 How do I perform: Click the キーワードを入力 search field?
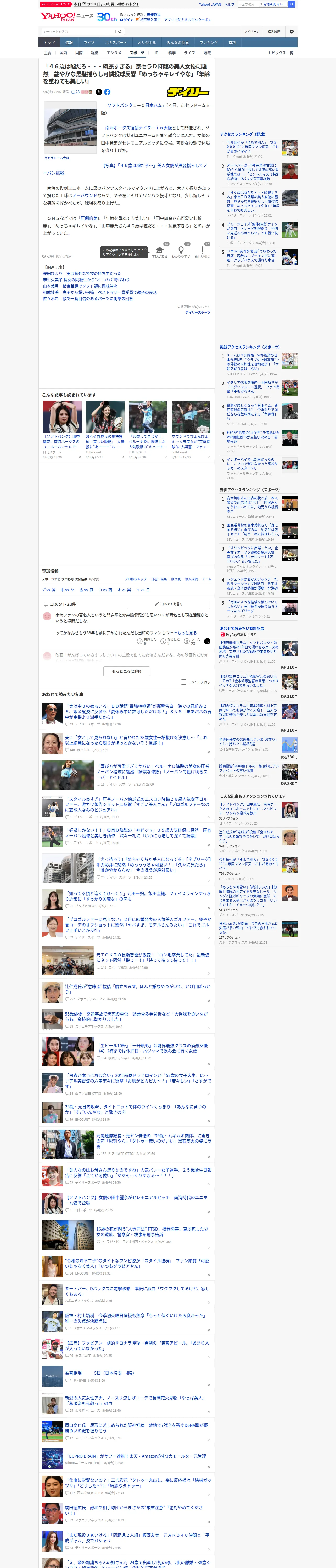pyautogui.click(x=79, y=32)
